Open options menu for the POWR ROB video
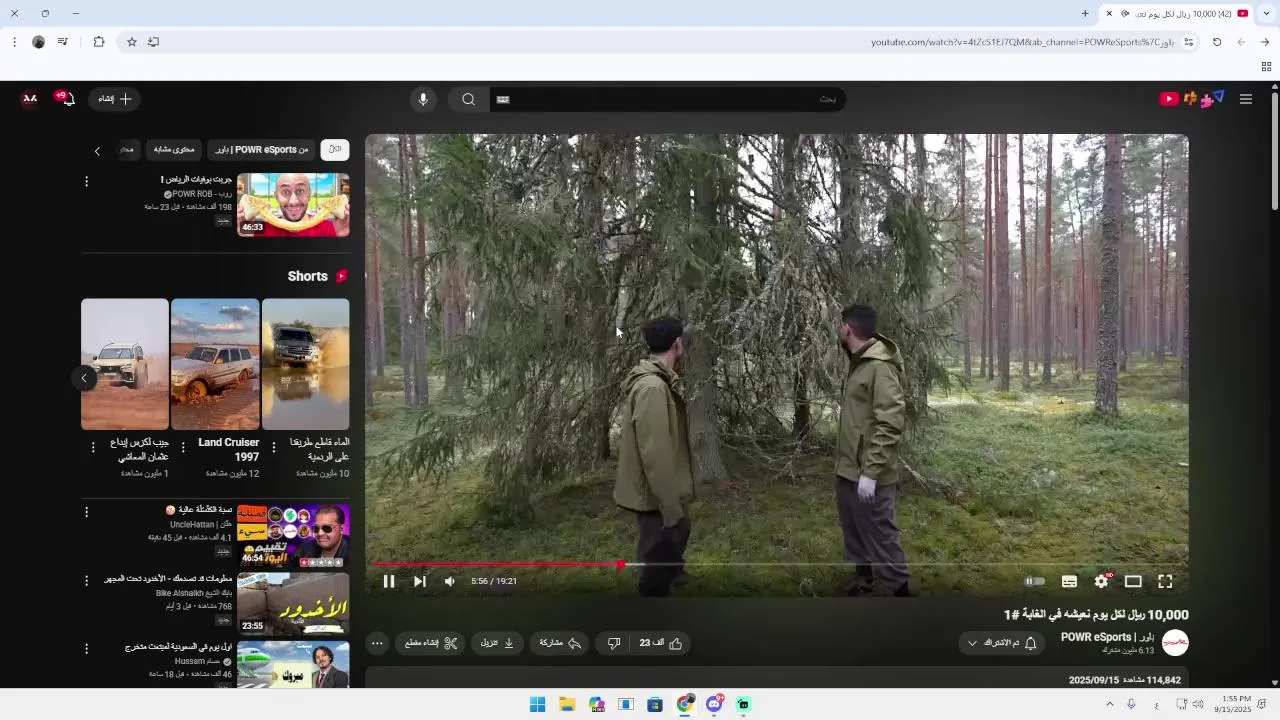 click(x=86, y=181)
